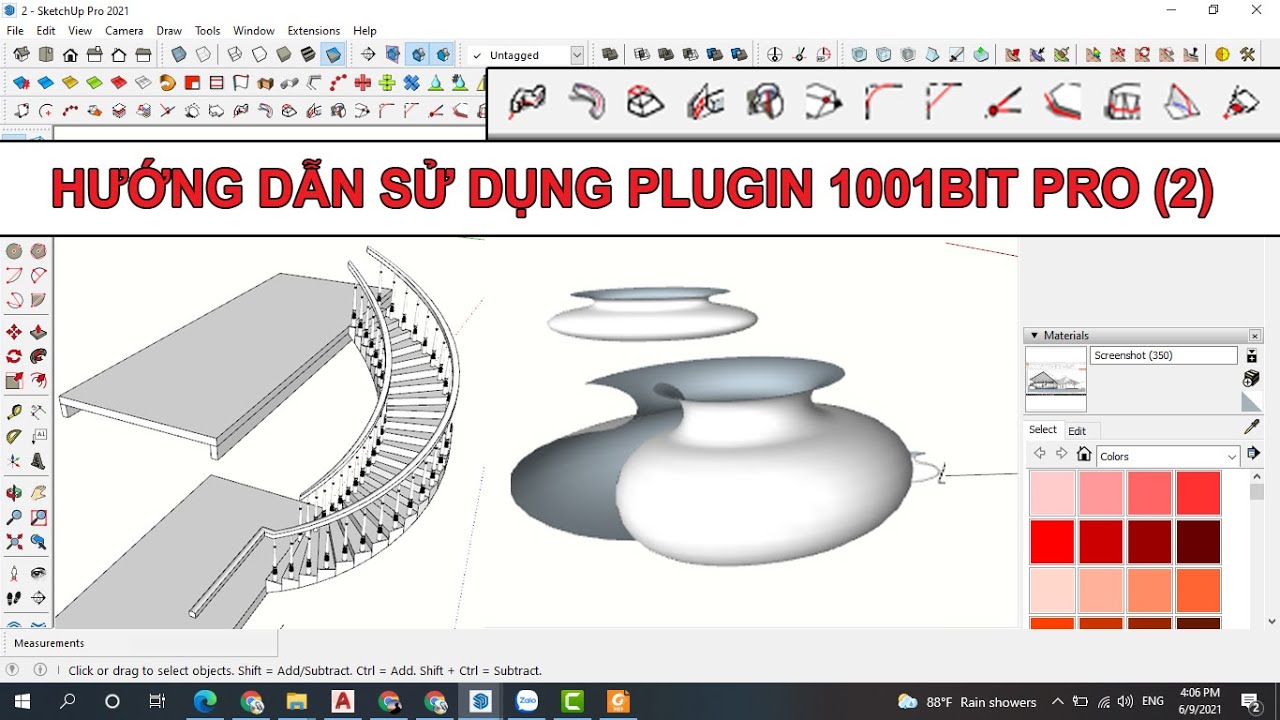Select the Tape Measure tool
Screen dimensions: 1280x720
point(14,412)
